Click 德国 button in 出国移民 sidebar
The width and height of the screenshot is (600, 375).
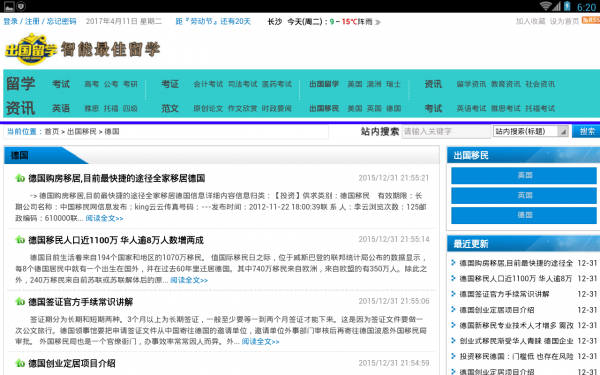point(524,215)
